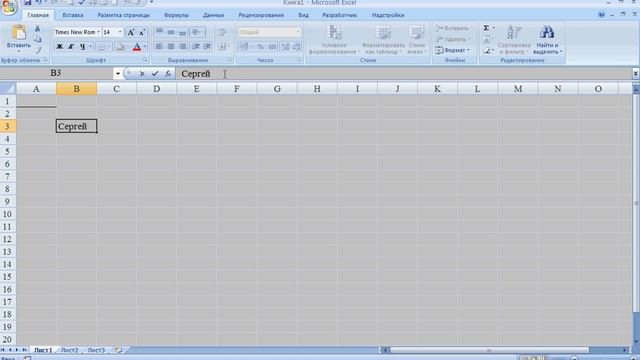Screen dimensions: 640x360
Task: Toggle bottom vertical alignment
Action: 182,32
